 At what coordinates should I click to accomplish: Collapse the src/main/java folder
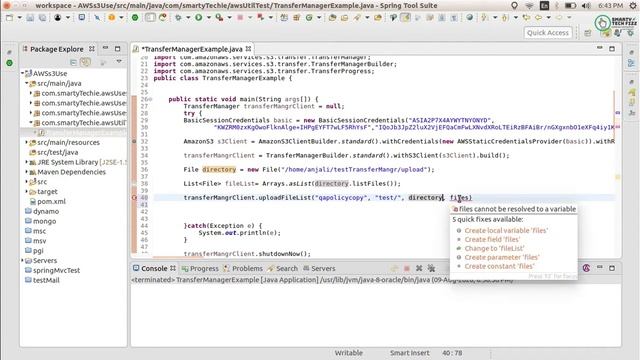click(x=27, y=83)
